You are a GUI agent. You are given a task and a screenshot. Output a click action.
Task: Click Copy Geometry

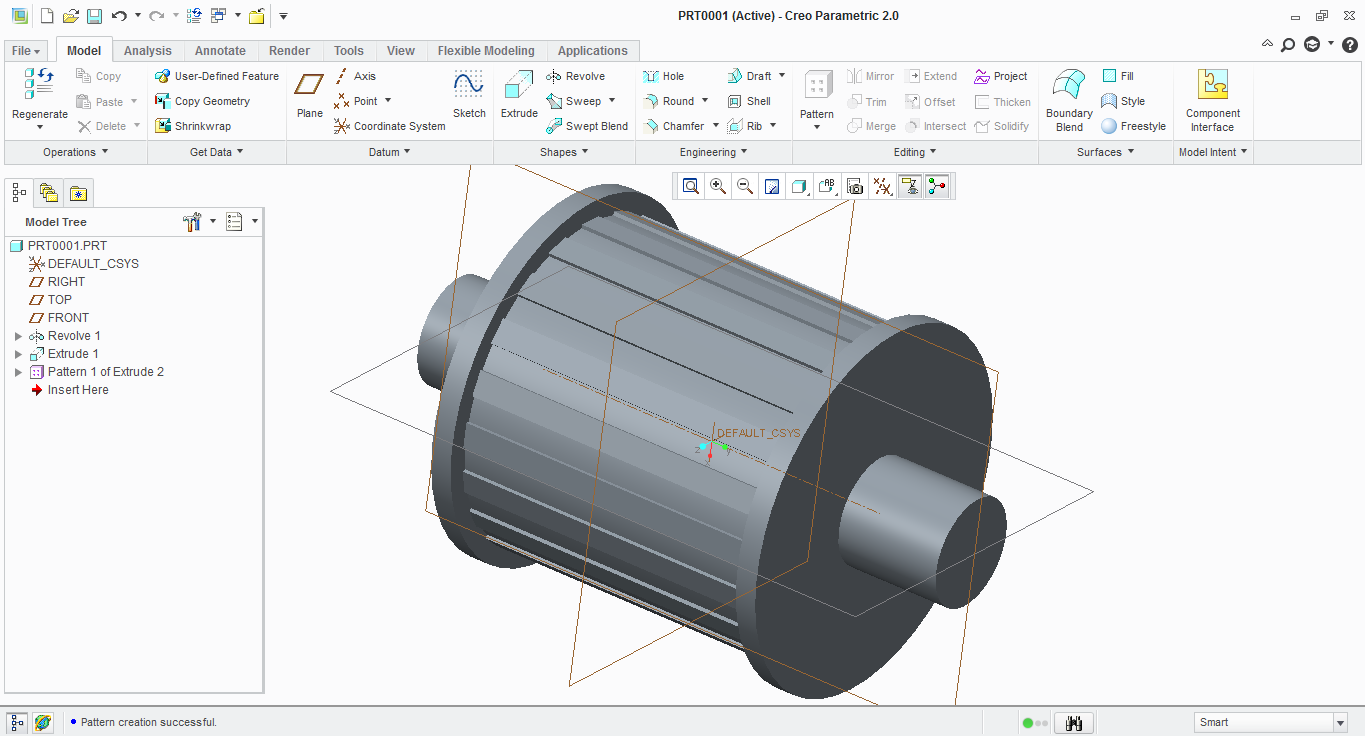tap(202, 101)
